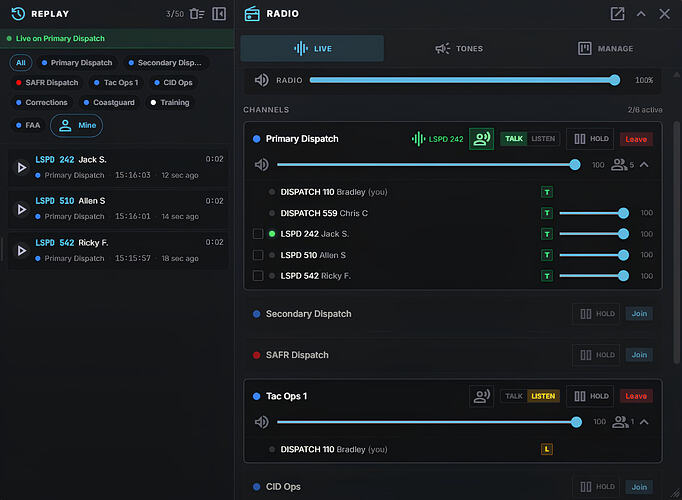Select checkbox for LSPD 242 Jack S.
This screenshot has width=682, height=500.
[x=258, y=234]
